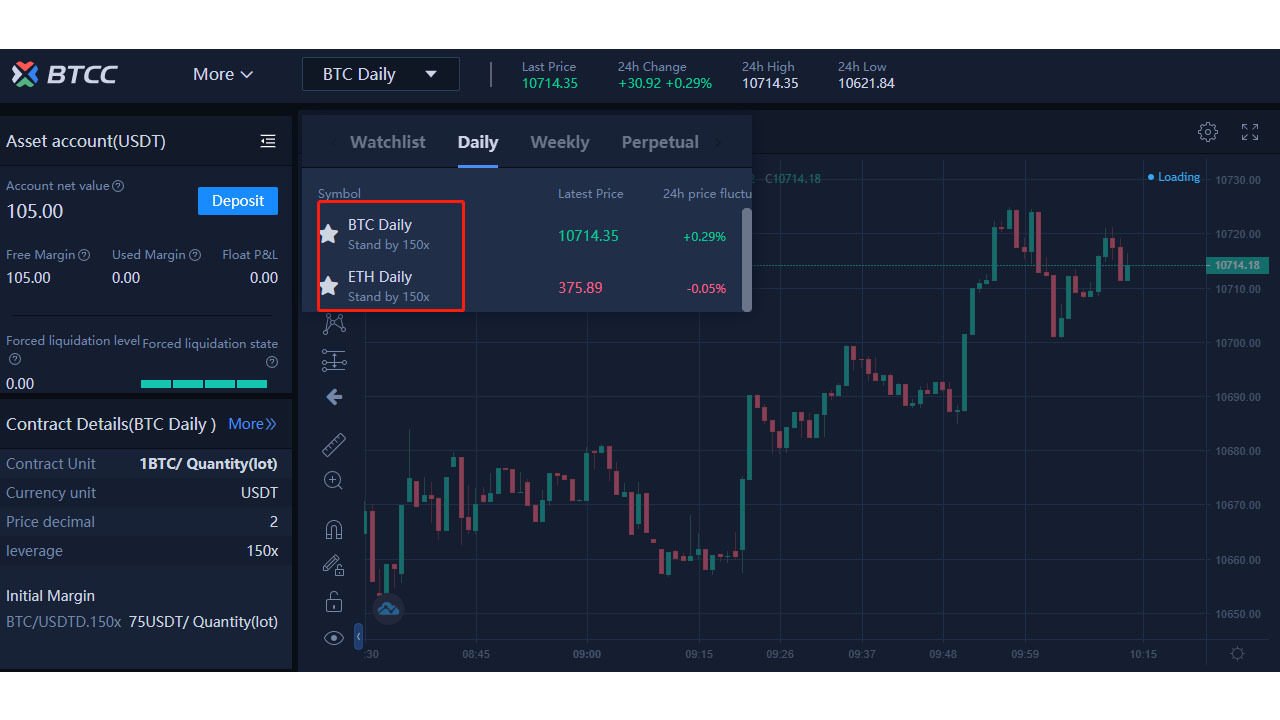Switch to the Perpetual tab

pyautogui.click(x=660, y=142)
